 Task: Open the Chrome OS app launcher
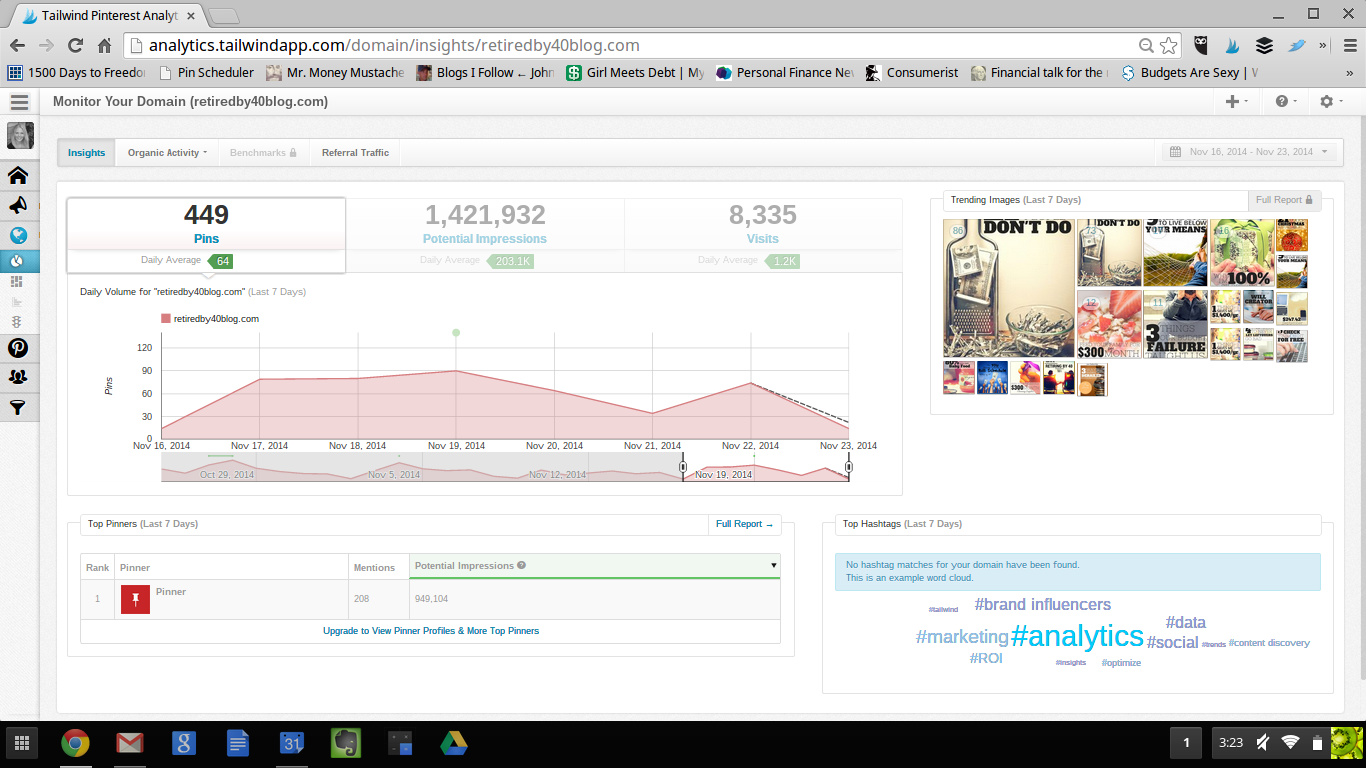point(21,743)
